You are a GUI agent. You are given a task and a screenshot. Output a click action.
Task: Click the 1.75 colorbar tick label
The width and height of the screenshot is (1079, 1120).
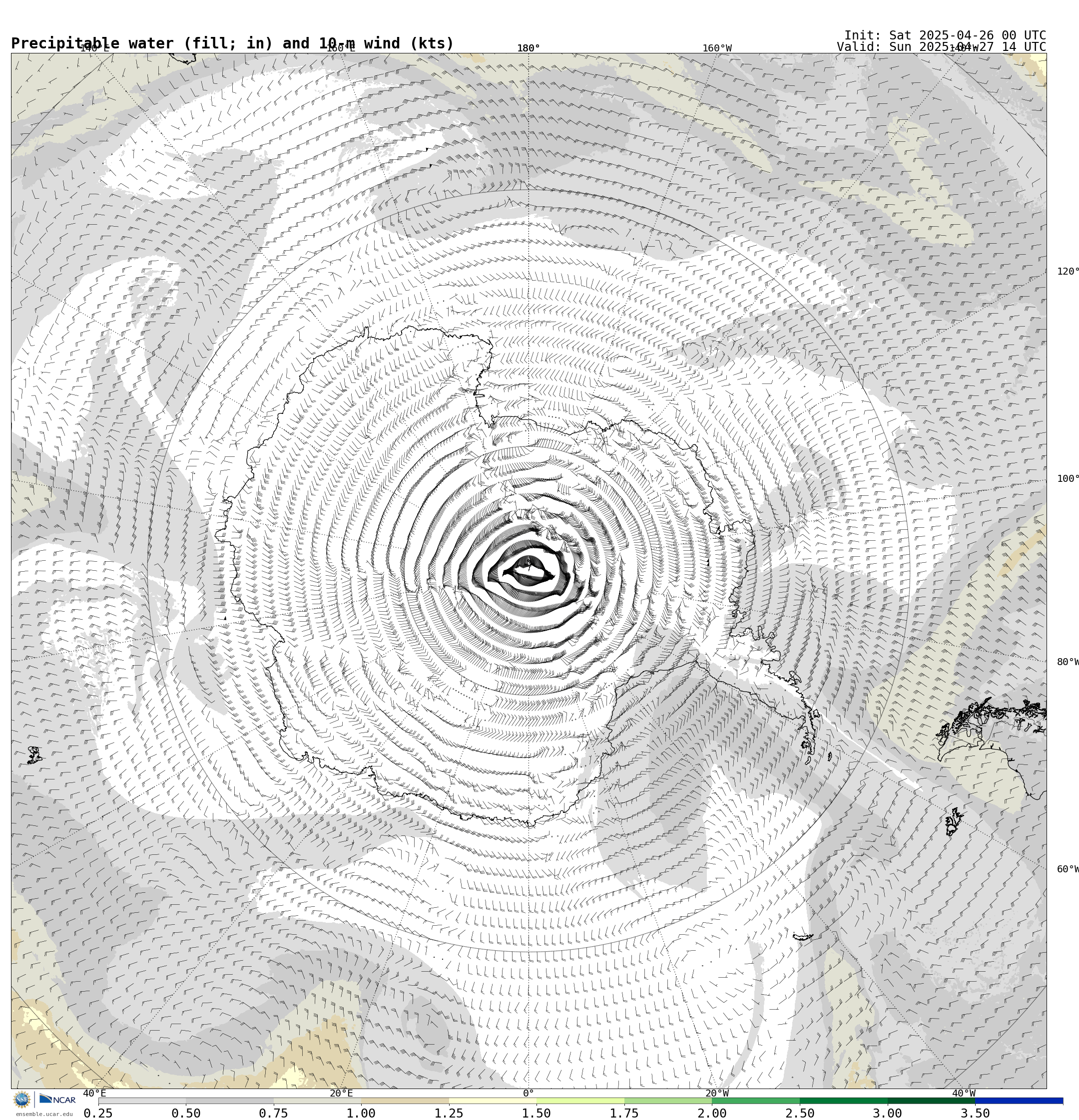tap(624, 1113)
